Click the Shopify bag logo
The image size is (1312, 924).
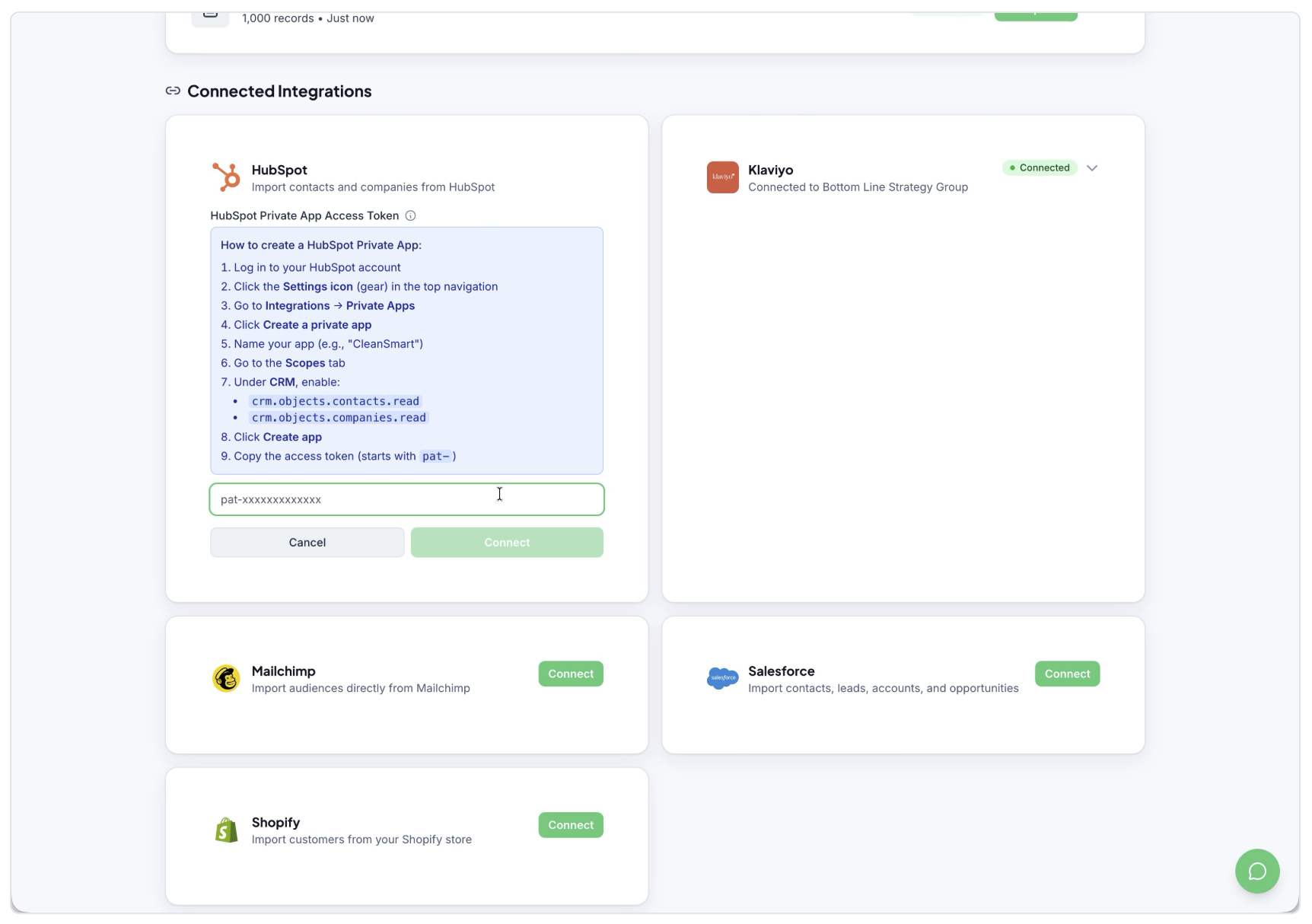226,830
